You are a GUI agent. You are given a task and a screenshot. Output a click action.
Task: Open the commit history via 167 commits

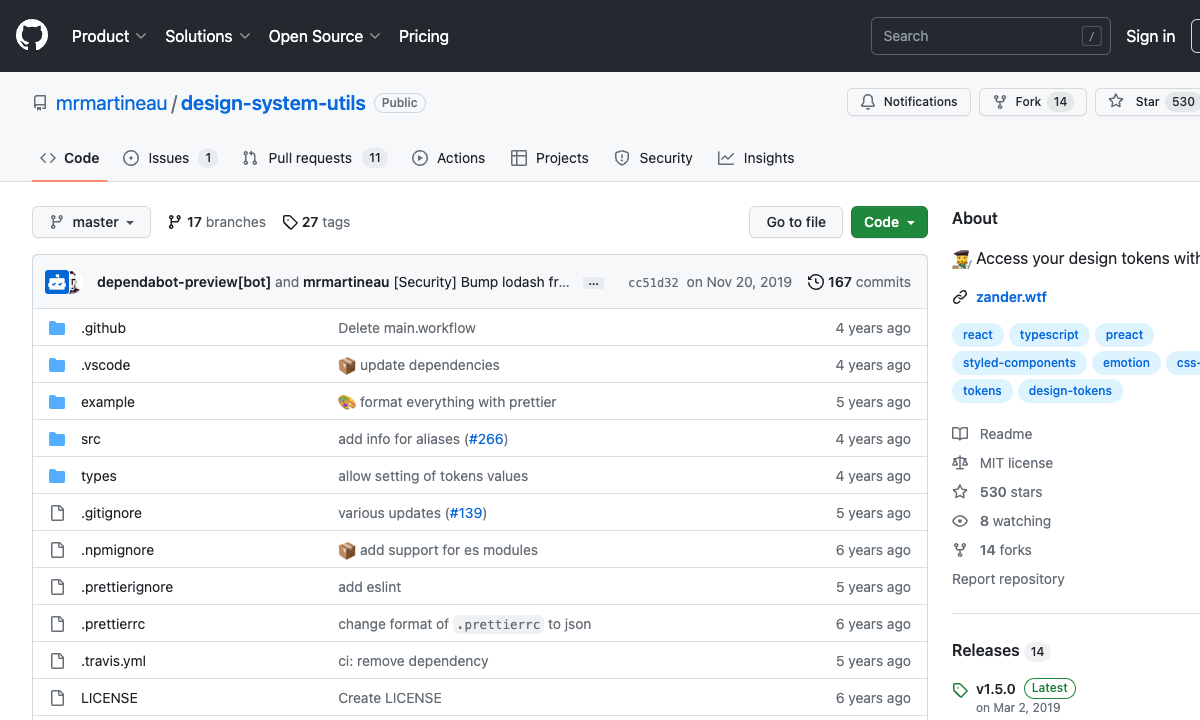pos(859,282)
